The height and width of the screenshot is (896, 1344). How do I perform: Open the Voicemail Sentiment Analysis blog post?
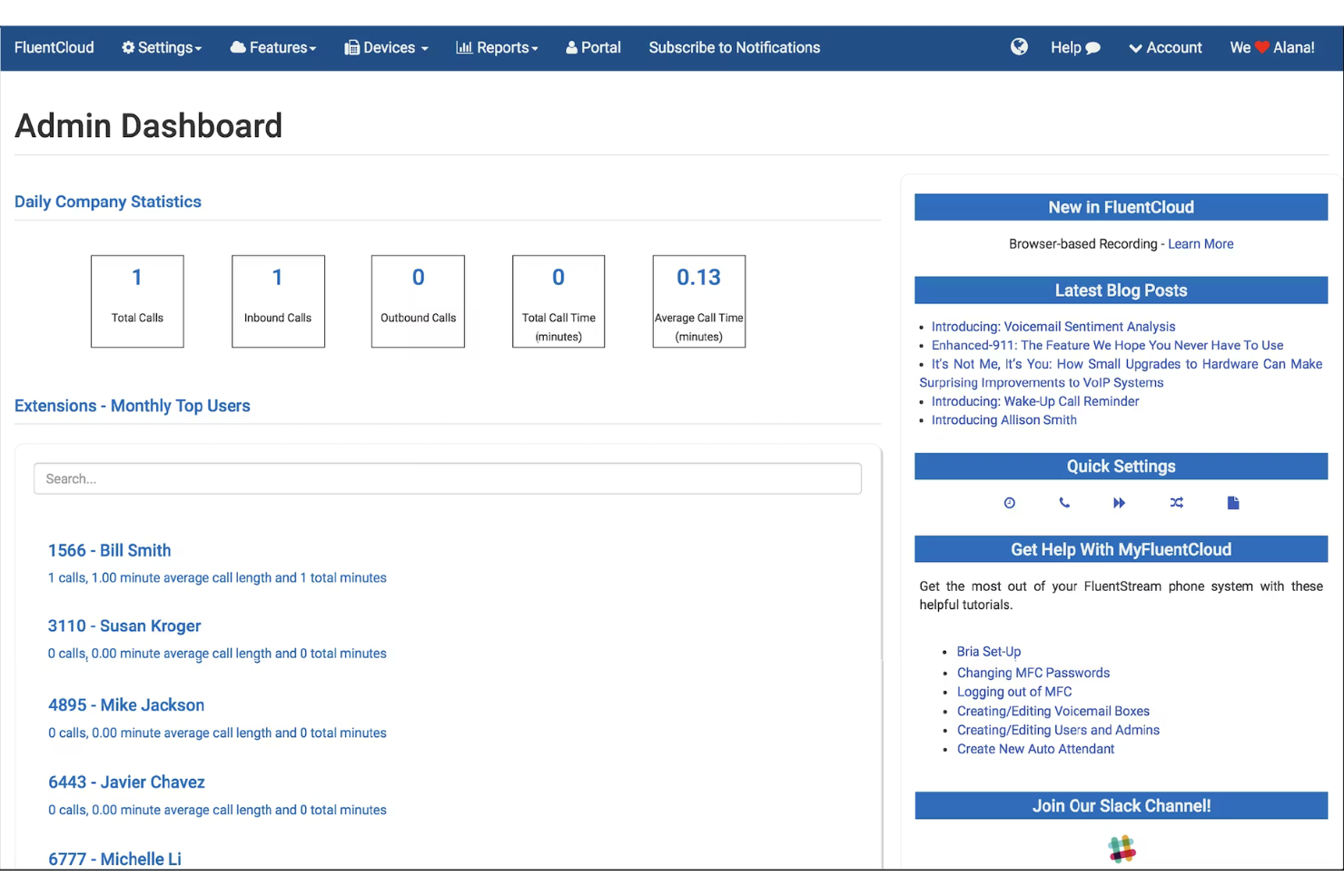click(1053, 327)
